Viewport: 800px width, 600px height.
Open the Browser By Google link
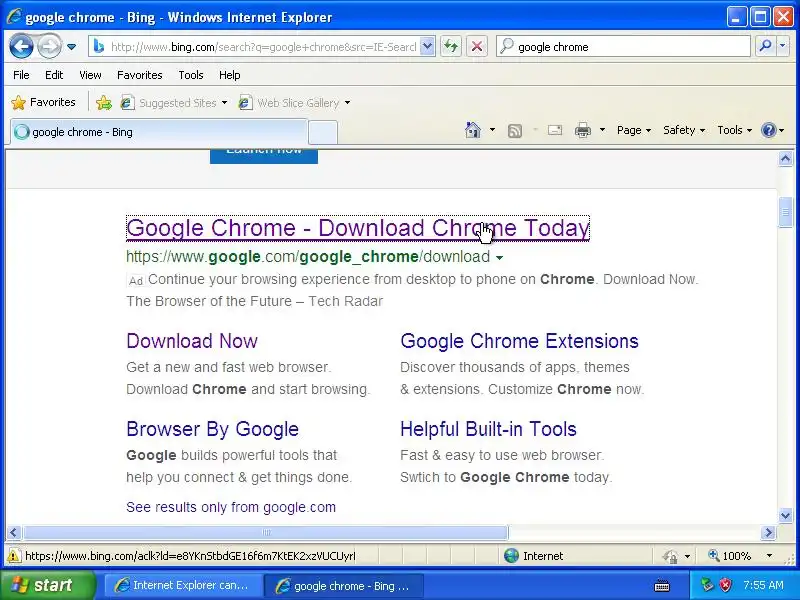point(212,429)
